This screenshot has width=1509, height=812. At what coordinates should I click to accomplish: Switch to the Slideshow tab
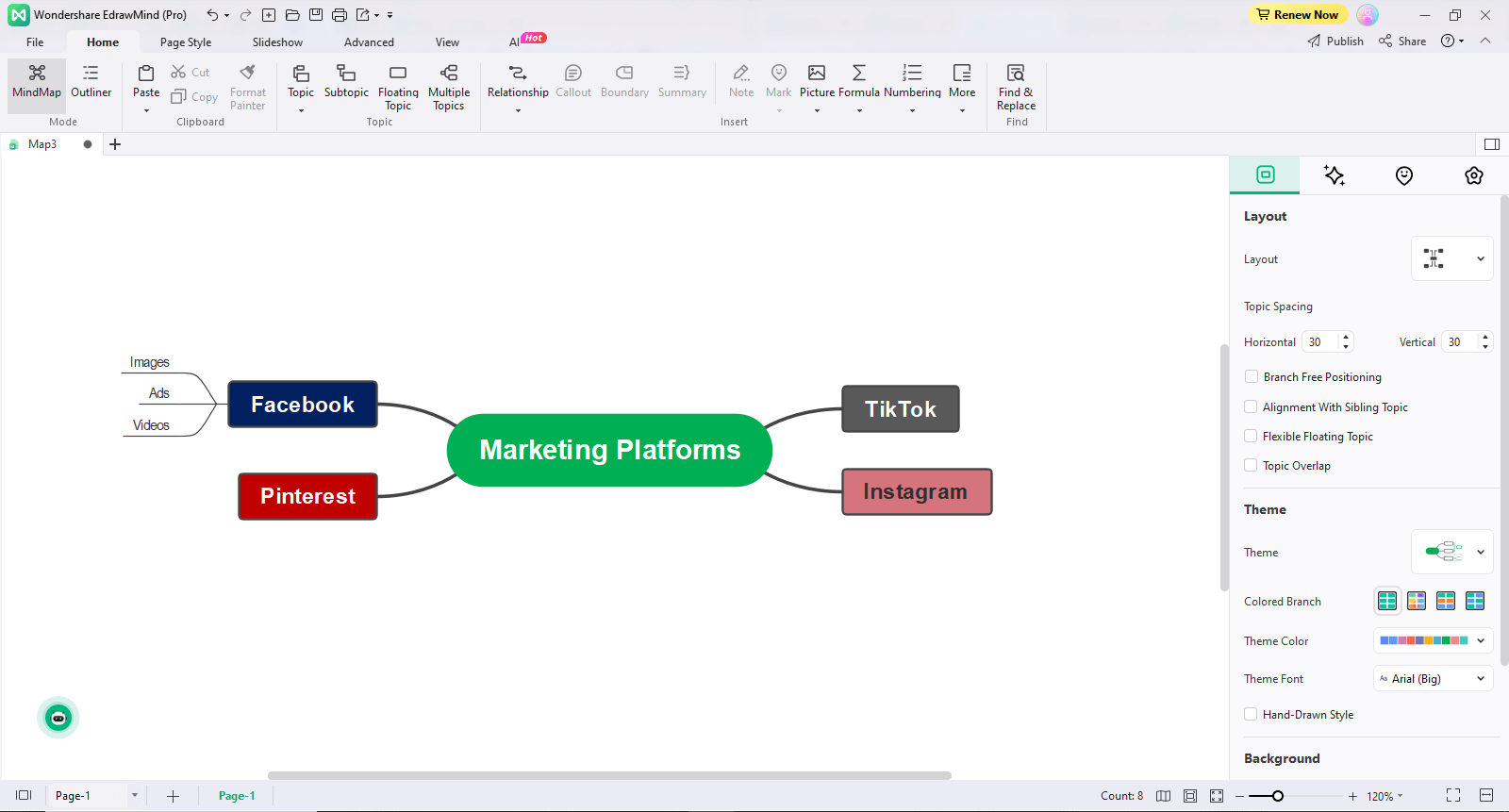tap(277, 42)
